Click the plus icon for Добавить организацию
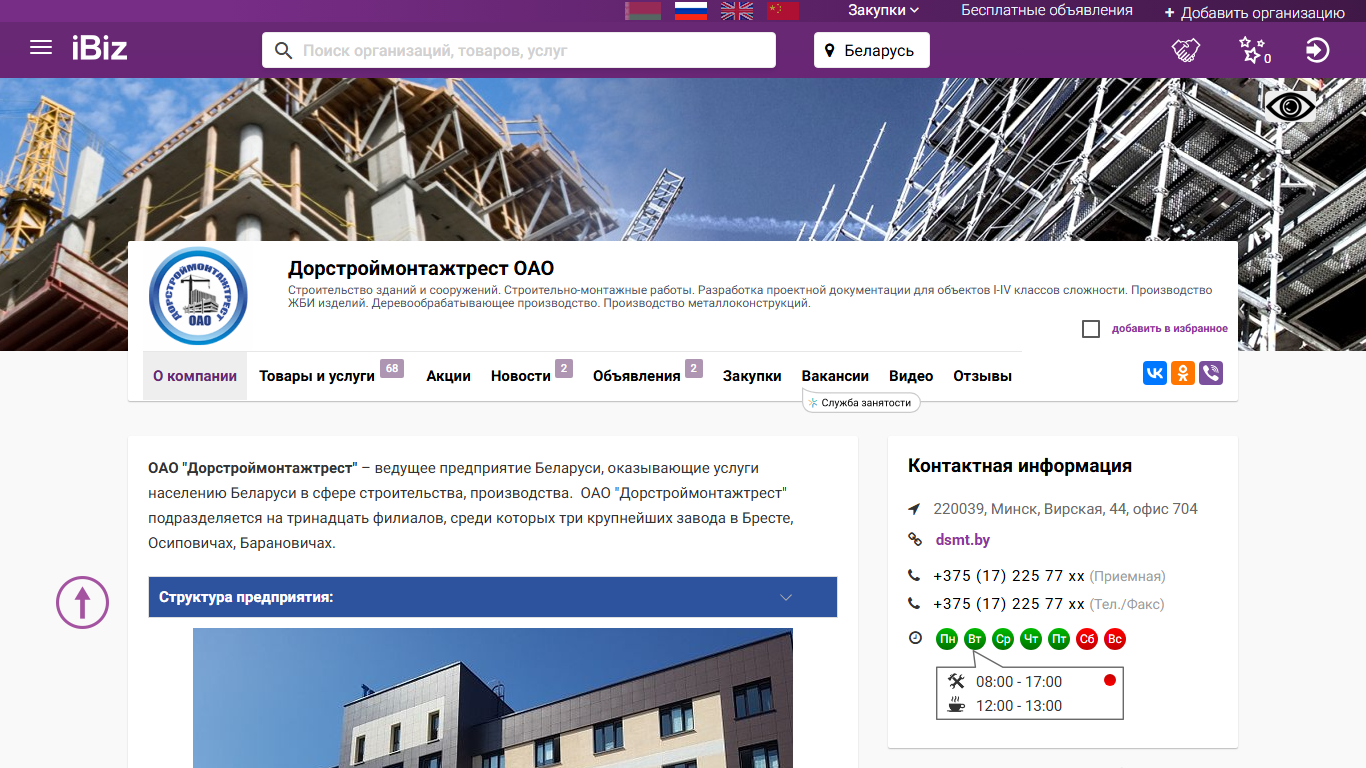1366x768 pixels. click(1169, 13)
